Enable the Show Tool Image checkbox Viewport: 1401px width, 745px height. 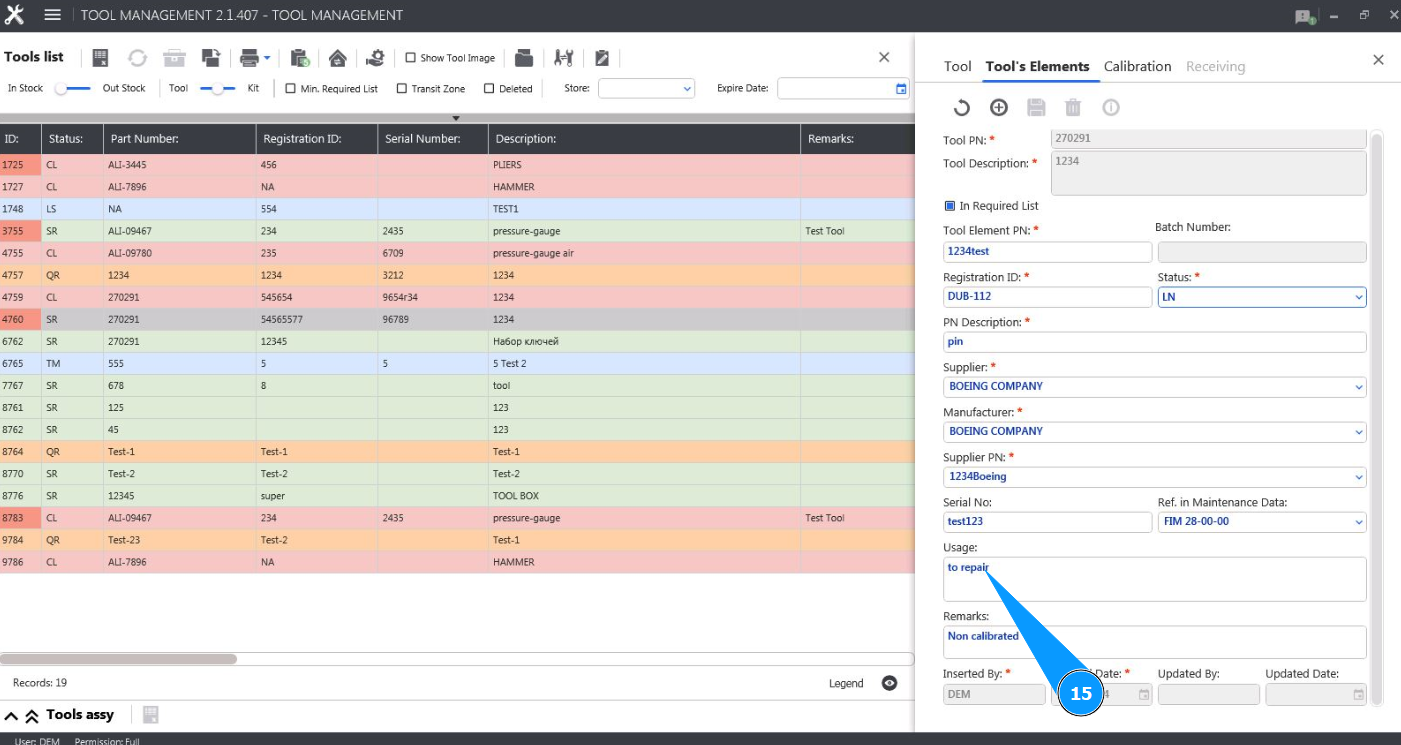click(x=410, y=58)
